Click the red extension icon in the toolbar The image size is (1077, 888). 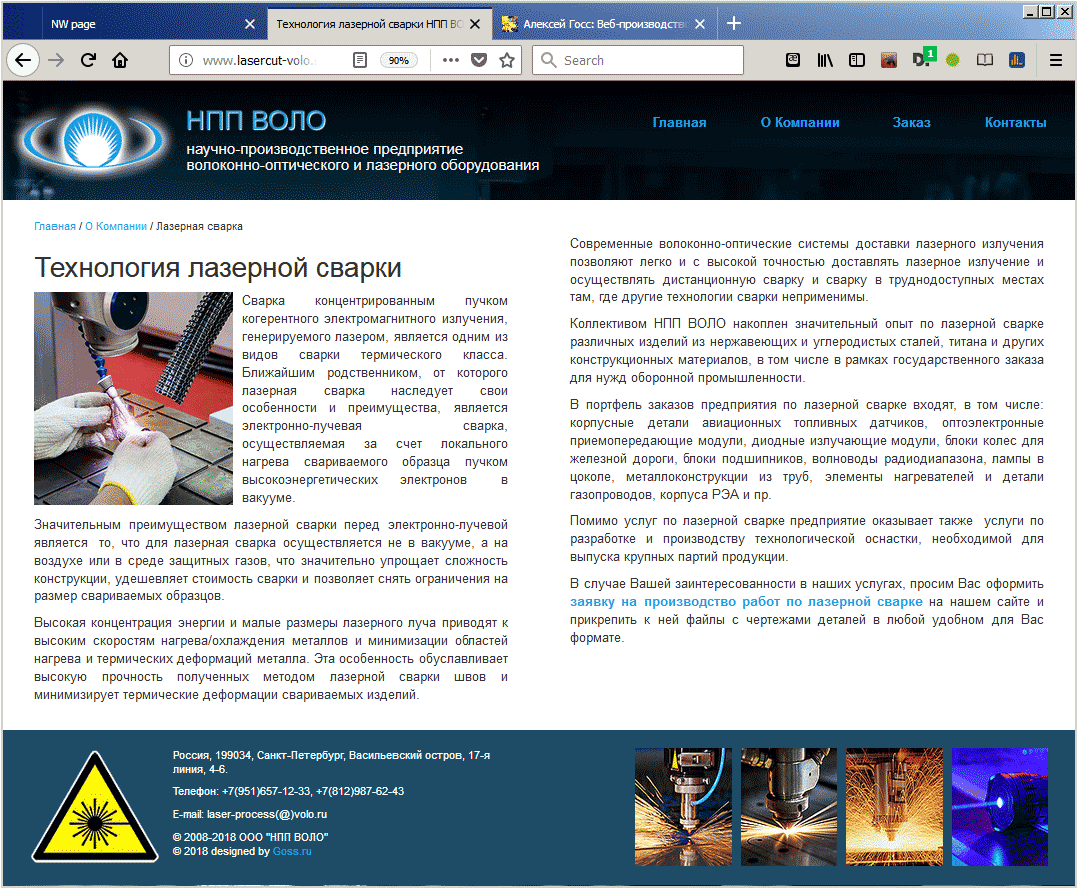(x=889, y=60)
